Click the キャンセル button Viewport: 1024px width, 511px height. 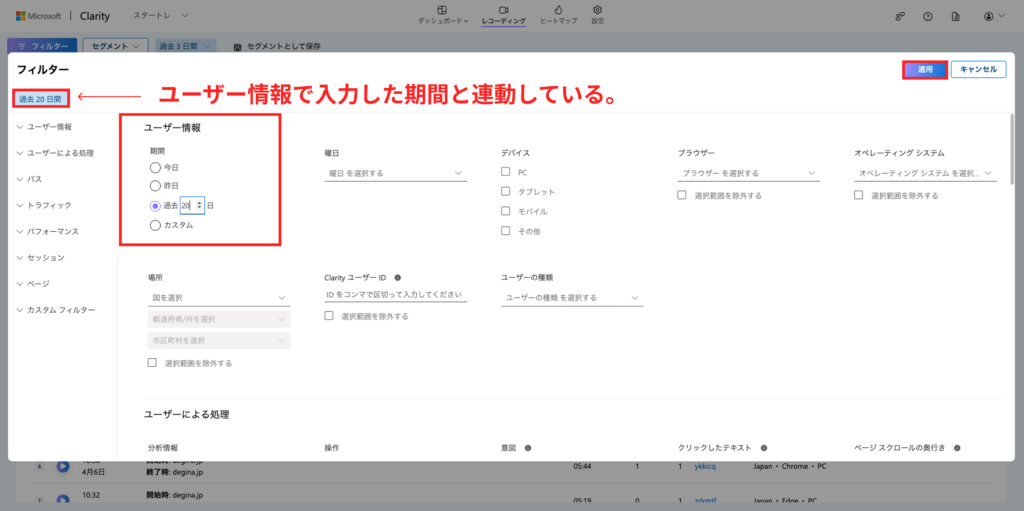pyautogui.click(x=978, y=69)
